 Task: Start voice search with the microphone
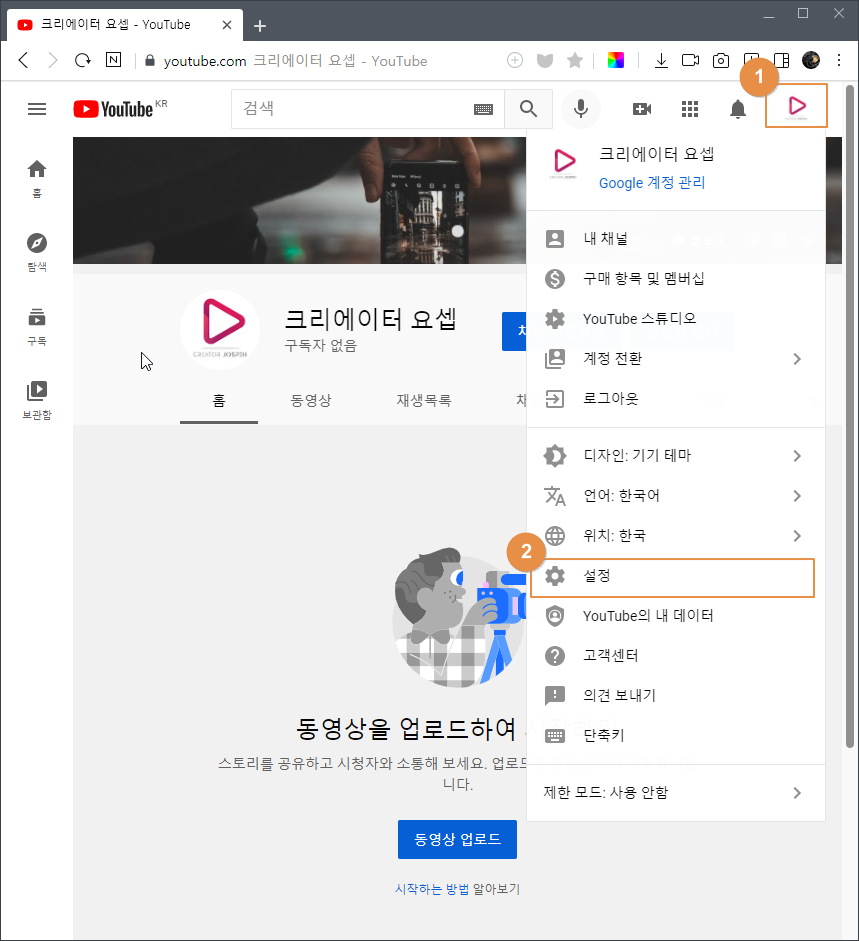(x=580, y=109)
